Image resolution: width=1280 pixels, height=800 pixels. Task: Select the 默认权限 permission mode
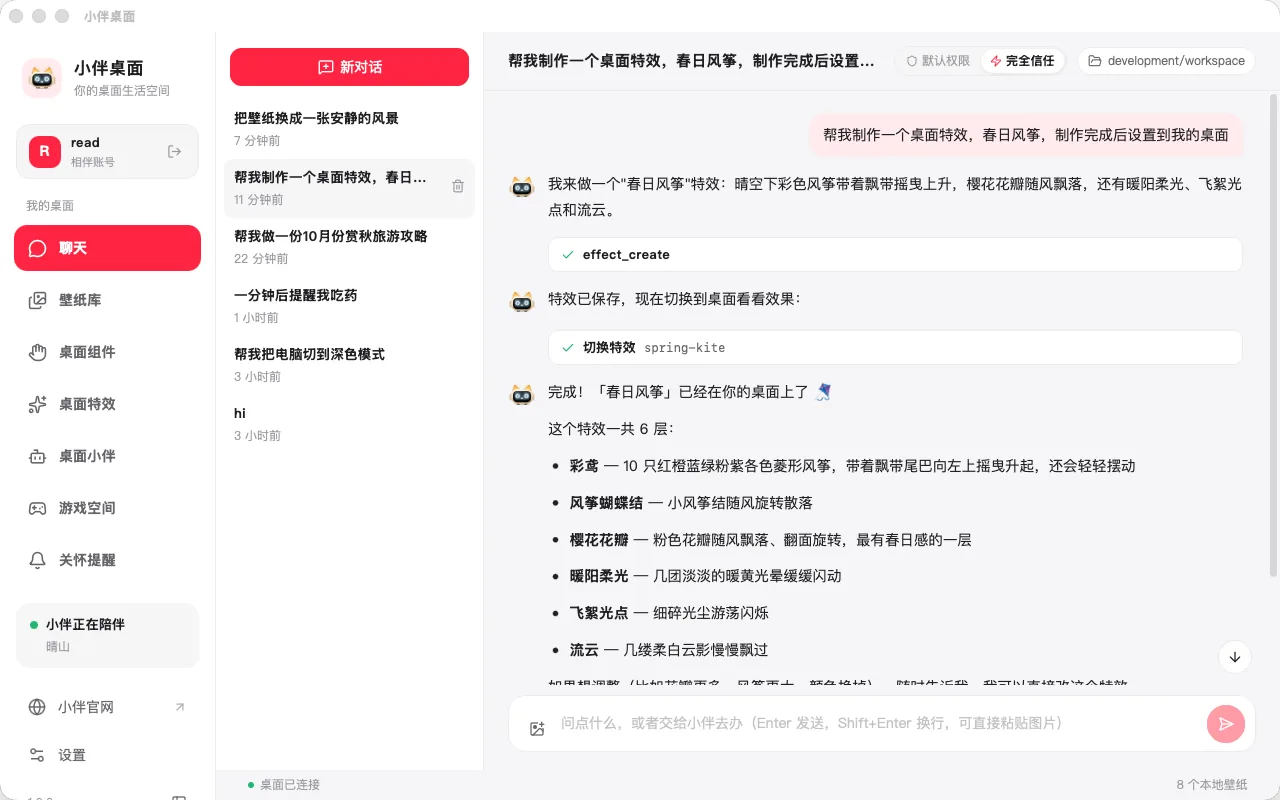938,61
